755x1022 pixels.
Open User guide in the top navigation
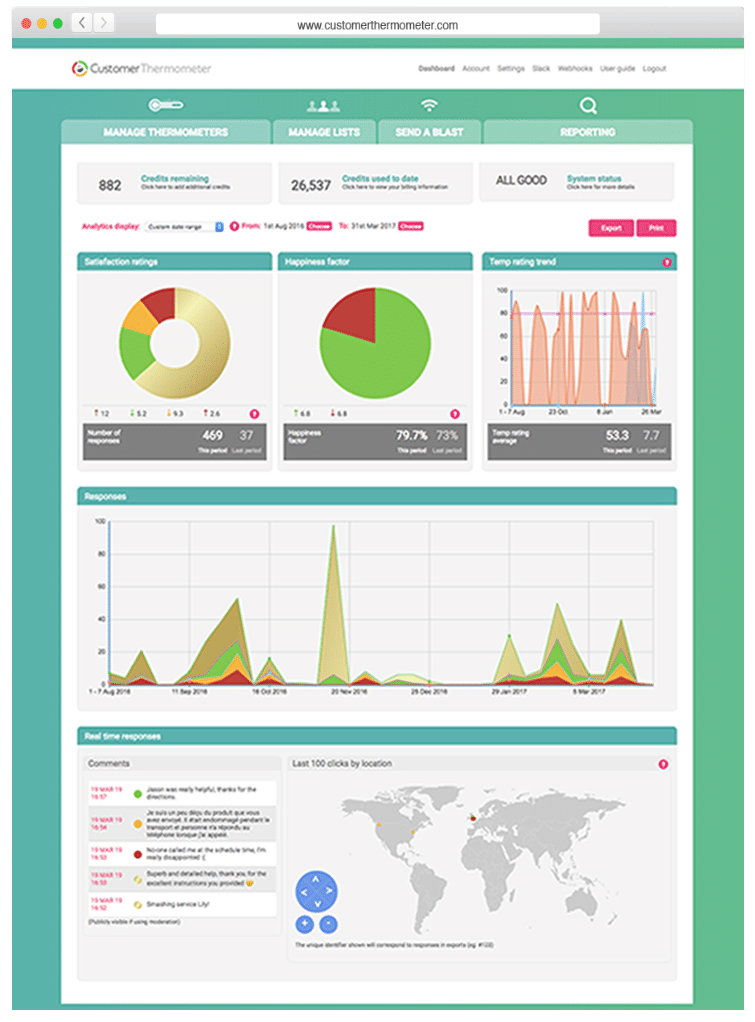(x=617, y=68)
